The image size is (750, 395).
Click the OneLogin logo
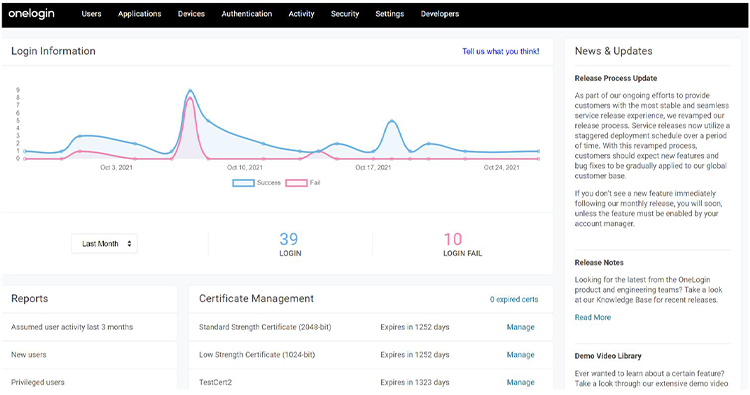[32, 14]
